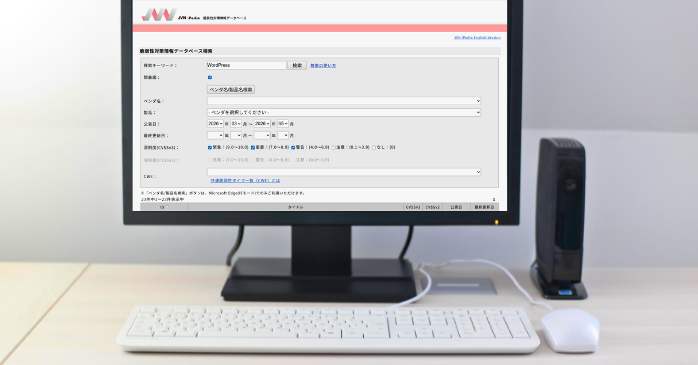This screenshot has width=698, height=365.
Task: Open the 製品 product dropdown
Action: click(x=344, y=113)
